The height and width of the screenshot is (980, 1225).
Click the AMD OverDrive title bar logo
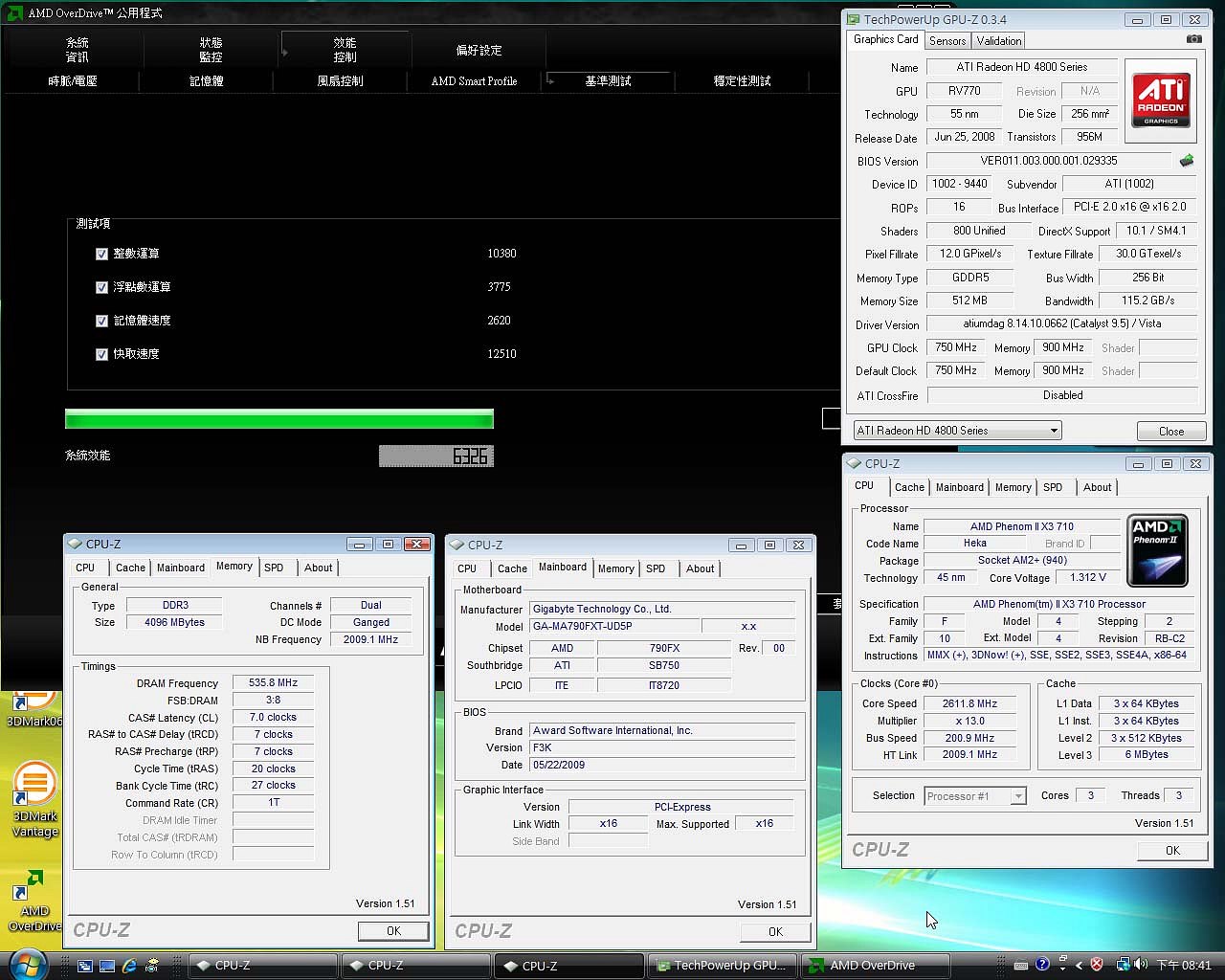point(14,13)
